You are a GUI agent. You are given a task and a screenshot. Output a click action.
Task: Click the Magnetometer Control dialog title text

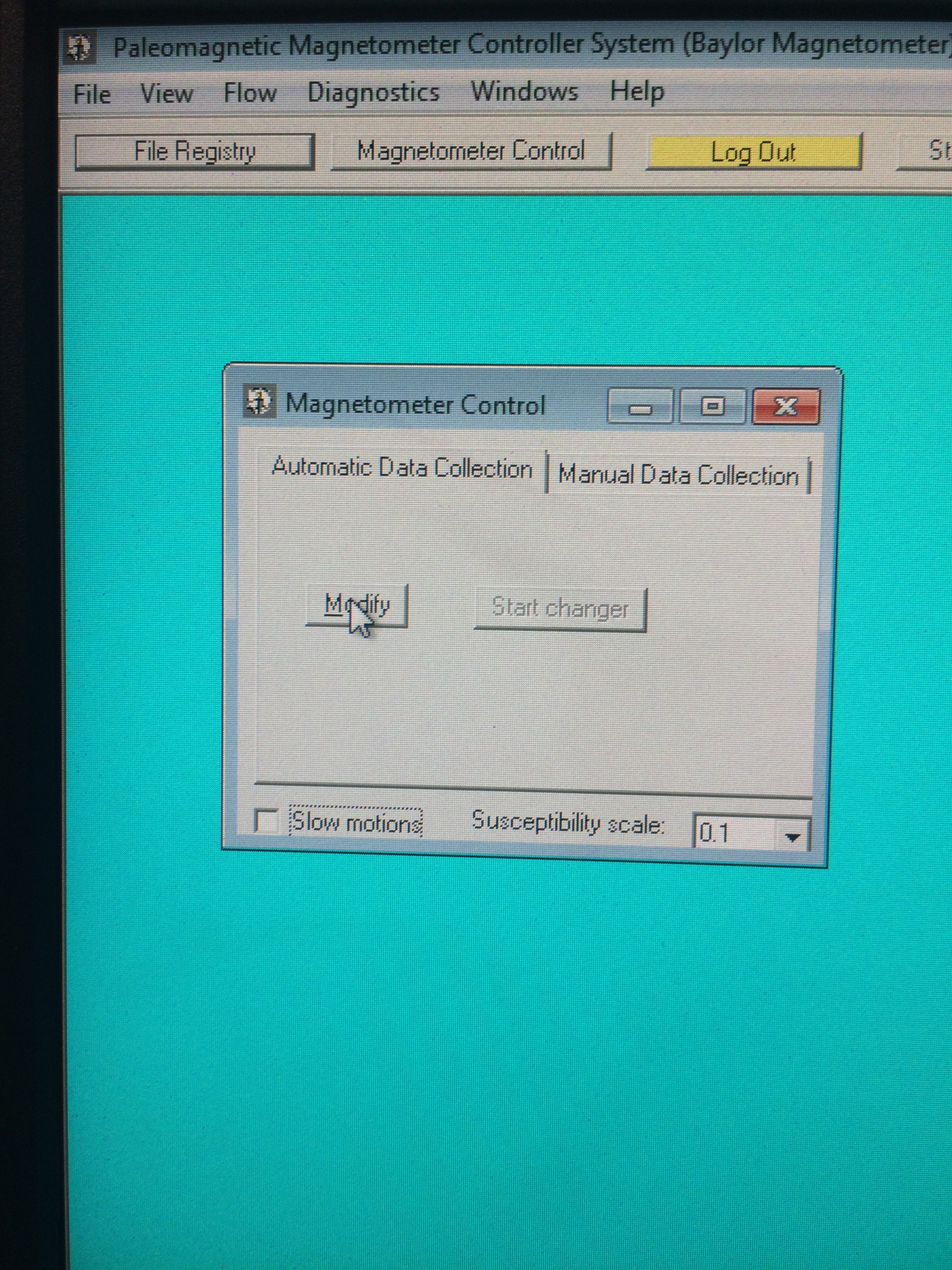(415, 405)
